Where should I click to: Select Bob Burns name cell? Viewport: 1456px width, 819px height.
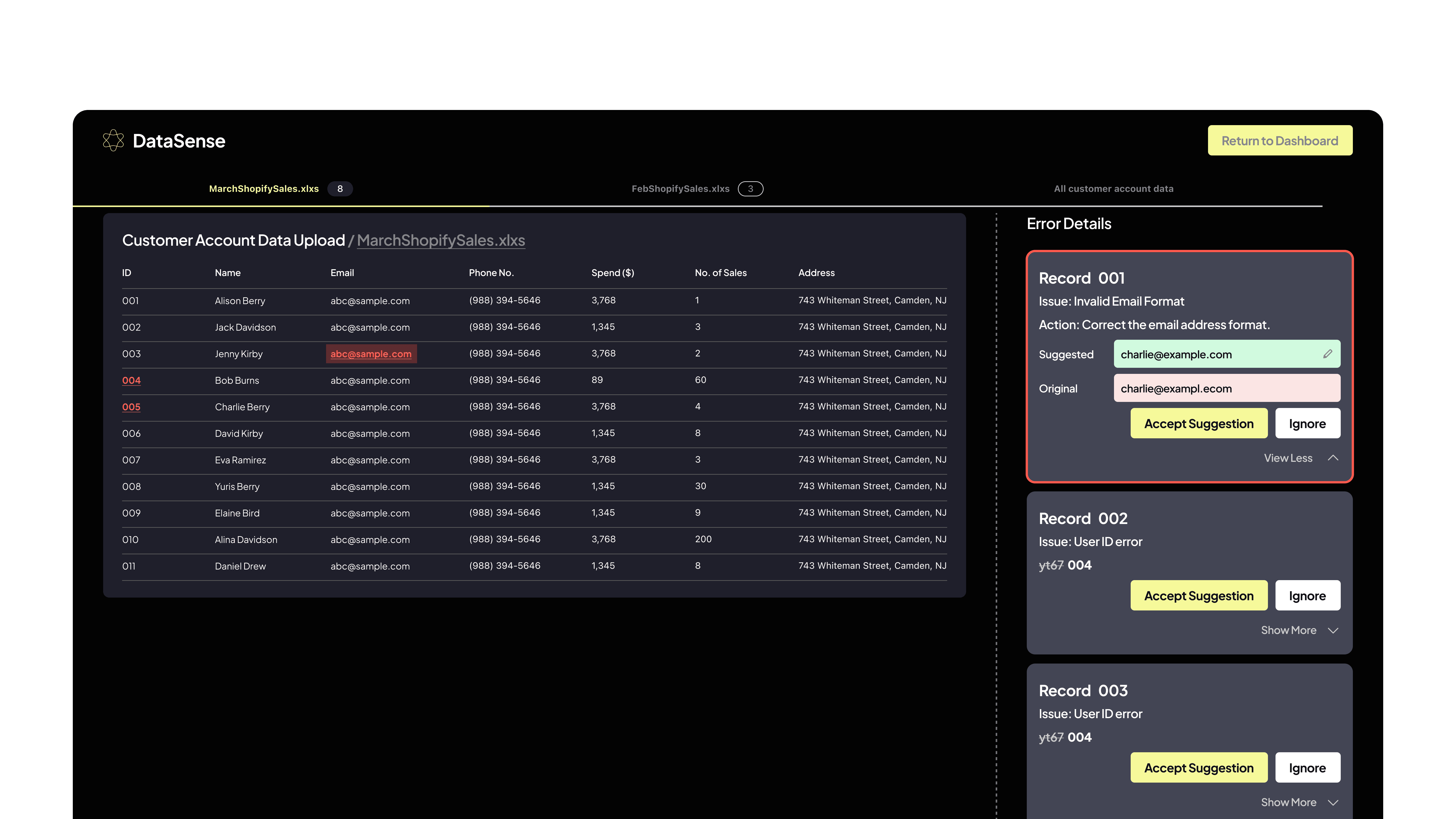(x=236, y=380)
